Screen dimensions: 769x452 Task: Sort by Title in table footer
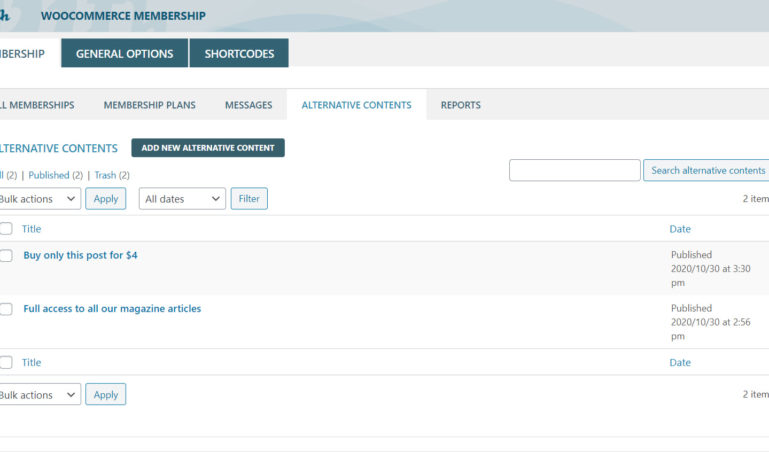point(31,362)
